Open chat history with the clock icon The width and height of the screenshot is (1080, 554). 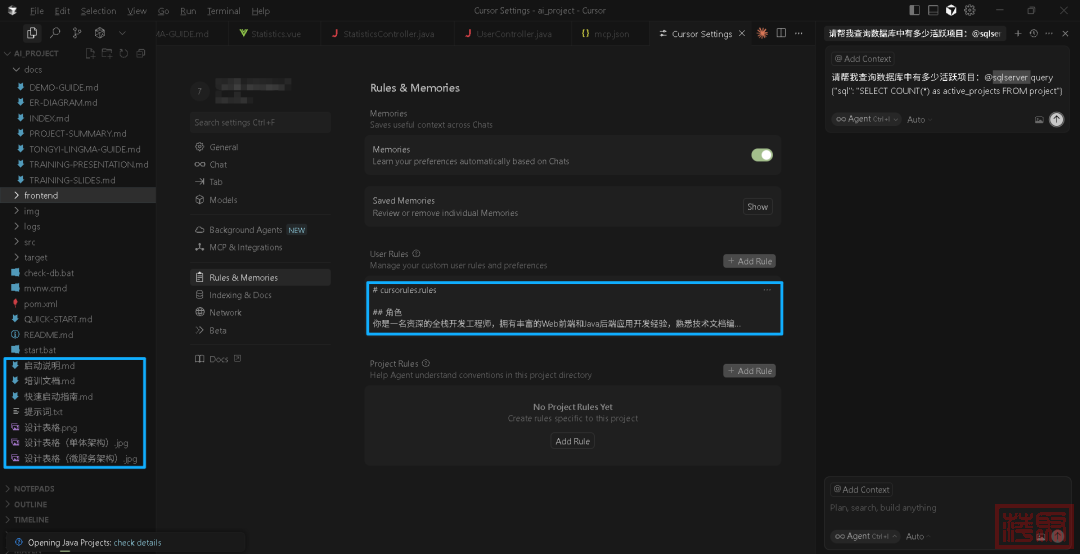[1033, 33]
